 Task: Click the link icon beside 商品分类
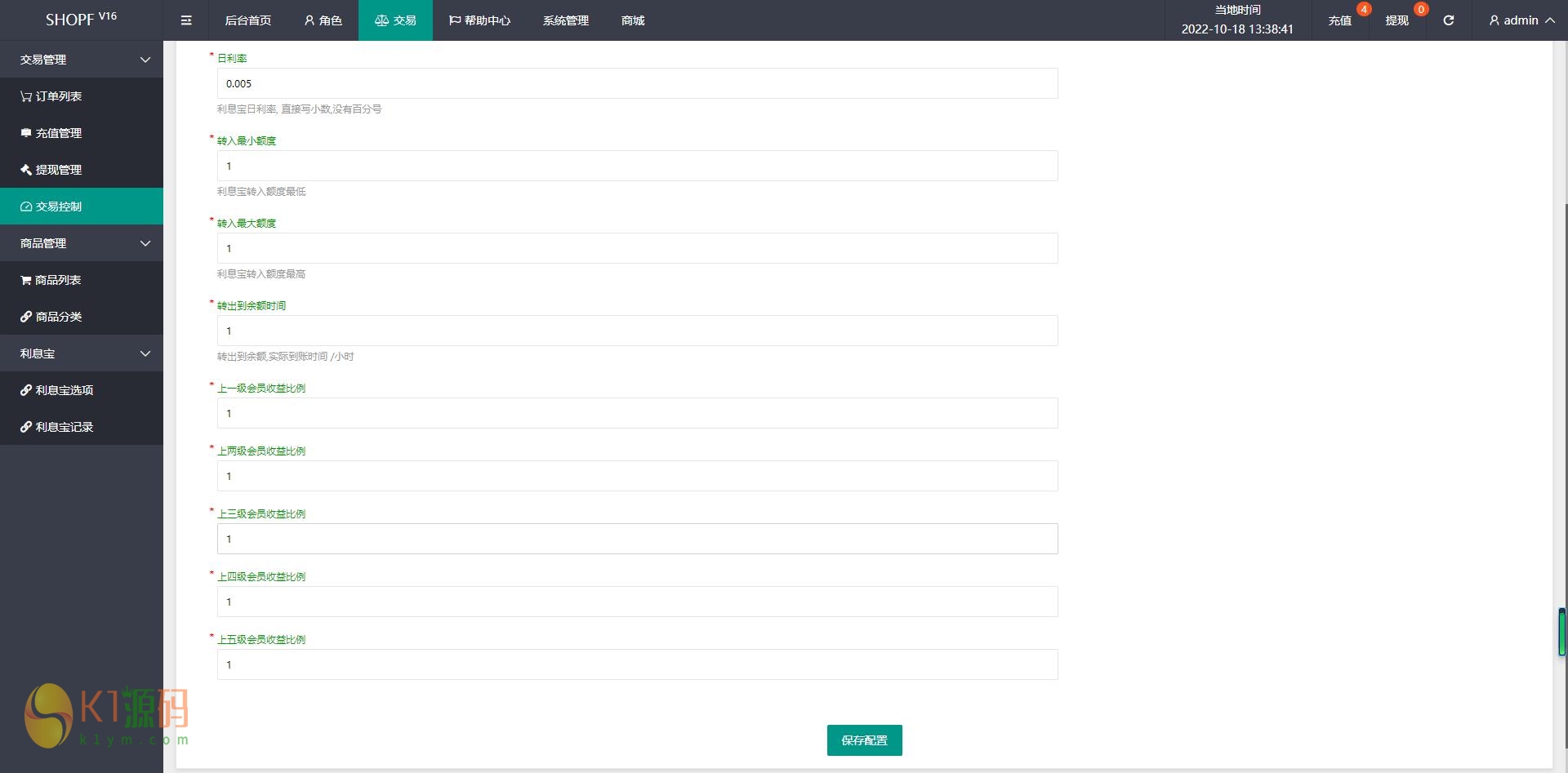tap(26, 317)
